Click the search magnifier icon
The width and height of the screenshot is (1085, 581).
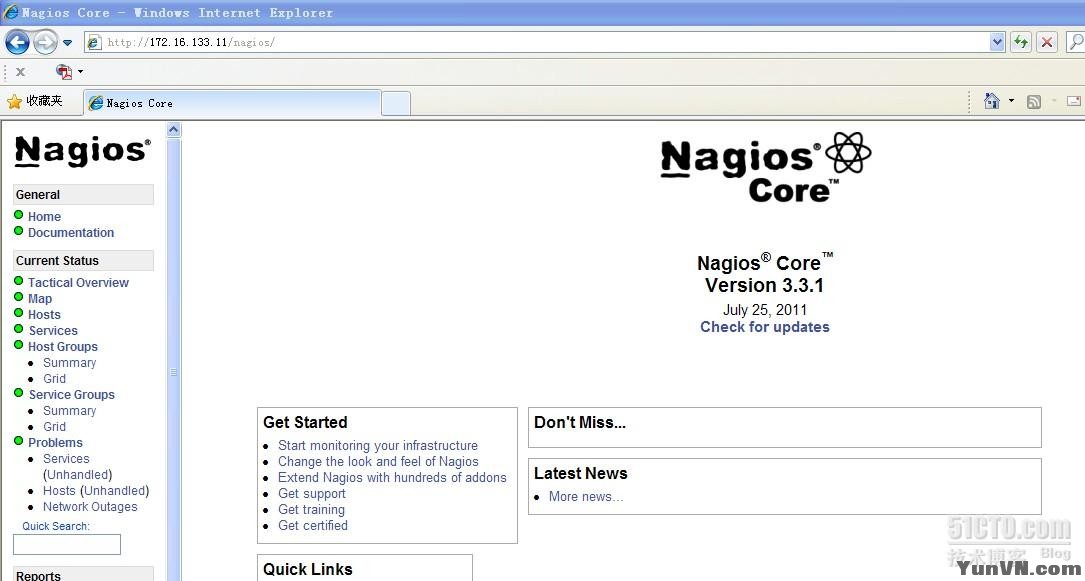(1077, 42)
